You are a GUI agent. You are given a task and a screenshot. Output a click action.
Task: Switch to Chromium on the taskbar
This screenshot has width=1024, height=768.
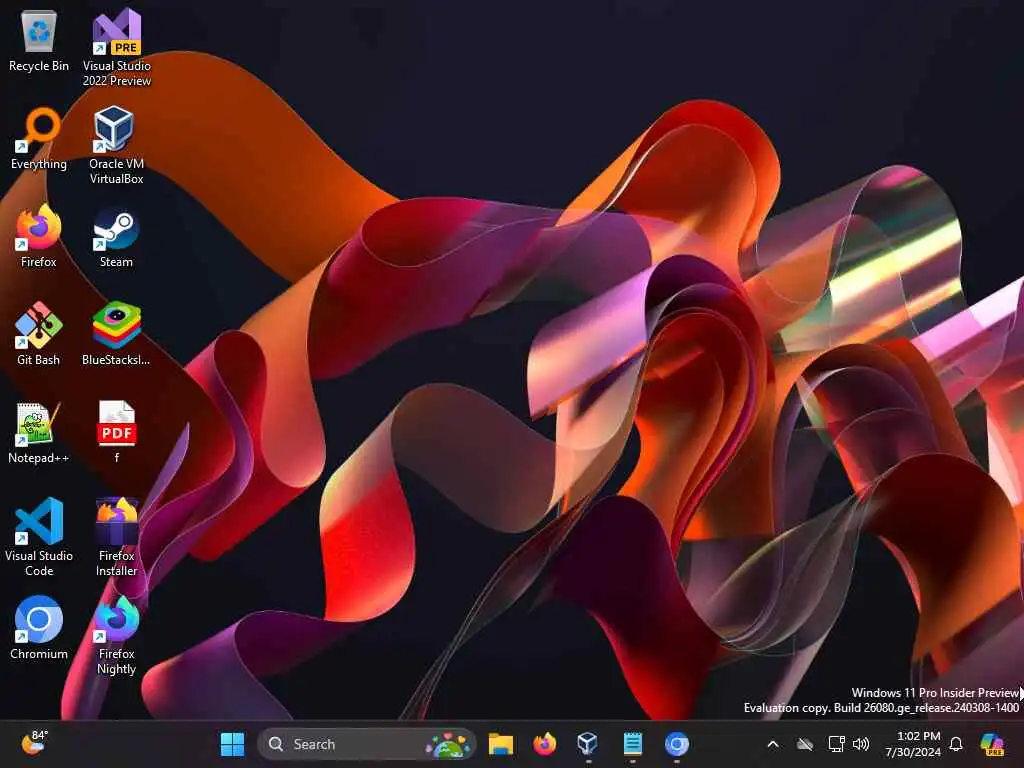[x=677, y=744]
